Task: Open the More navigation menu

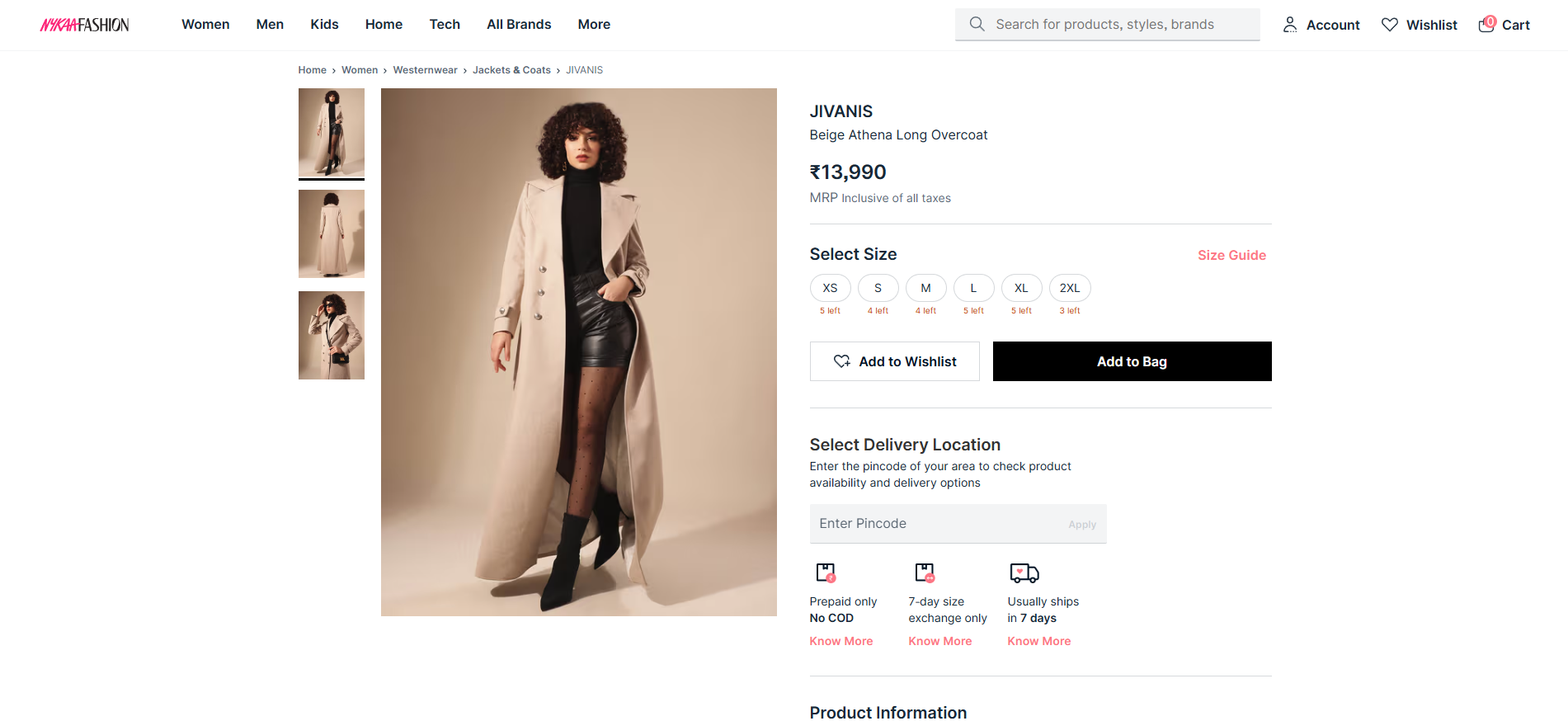Action: 594,25
